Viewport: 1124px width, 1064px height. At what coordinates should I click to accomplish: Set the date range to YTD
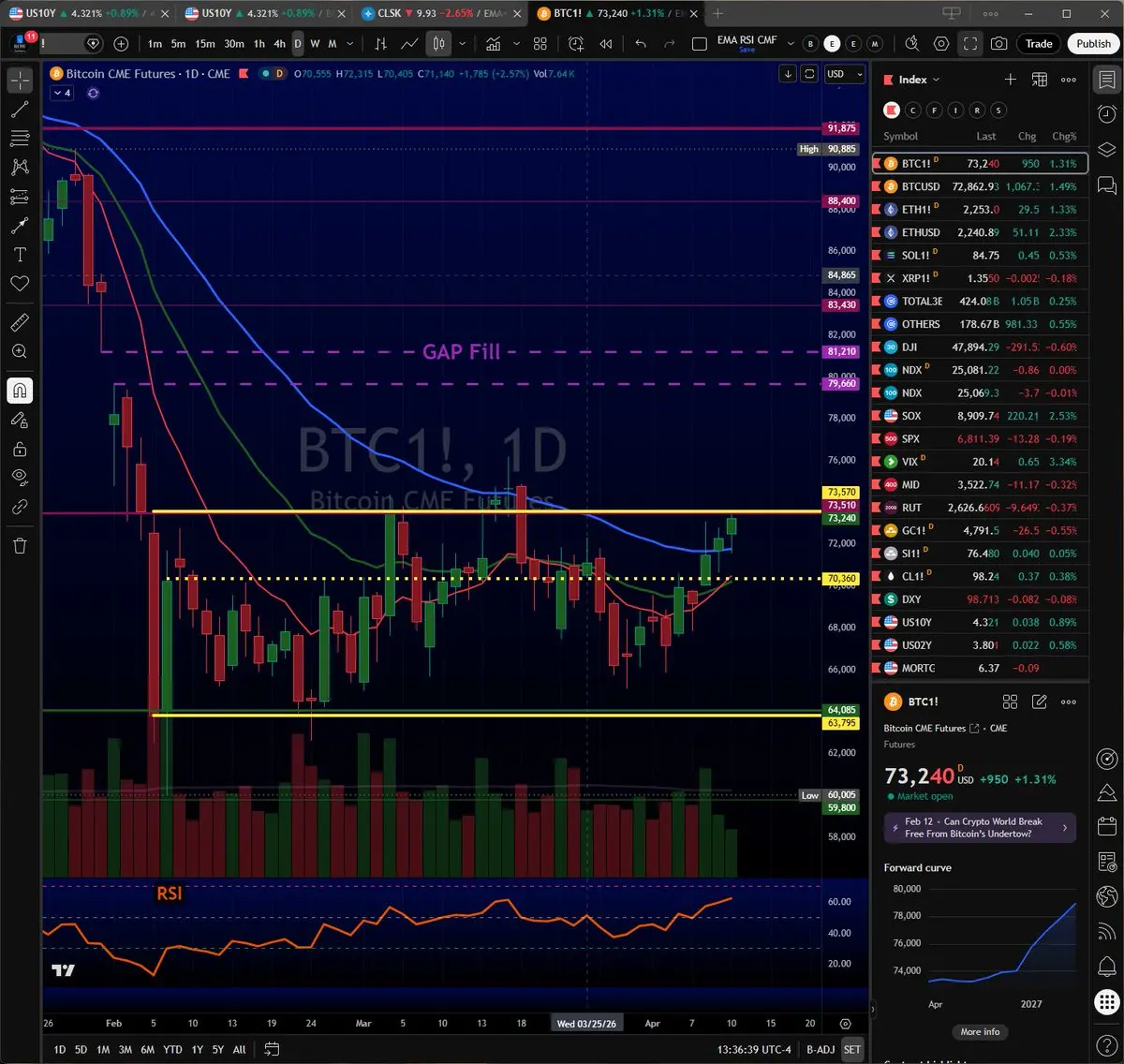point(172,1049)
